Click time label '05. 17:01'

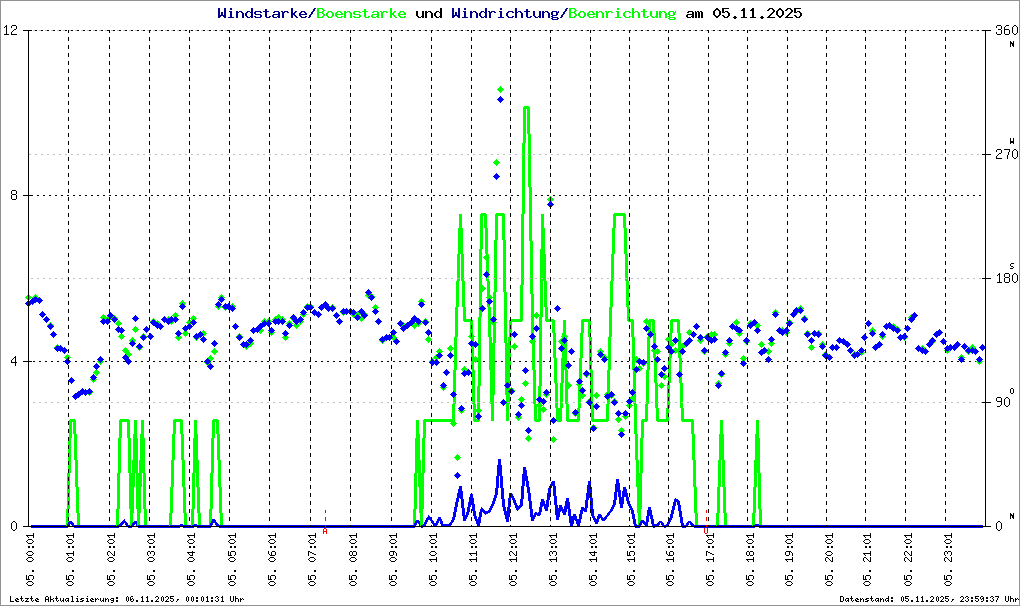710,560
